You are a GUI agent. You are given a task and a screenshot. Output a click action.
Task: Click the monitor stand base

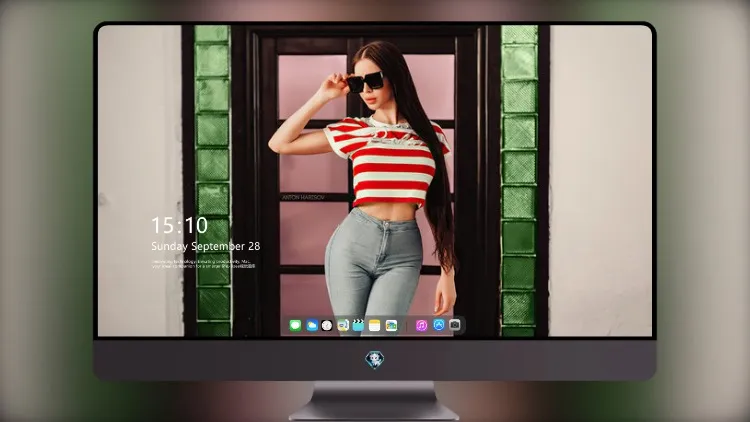pyautogui.click(x=374, y=401)
